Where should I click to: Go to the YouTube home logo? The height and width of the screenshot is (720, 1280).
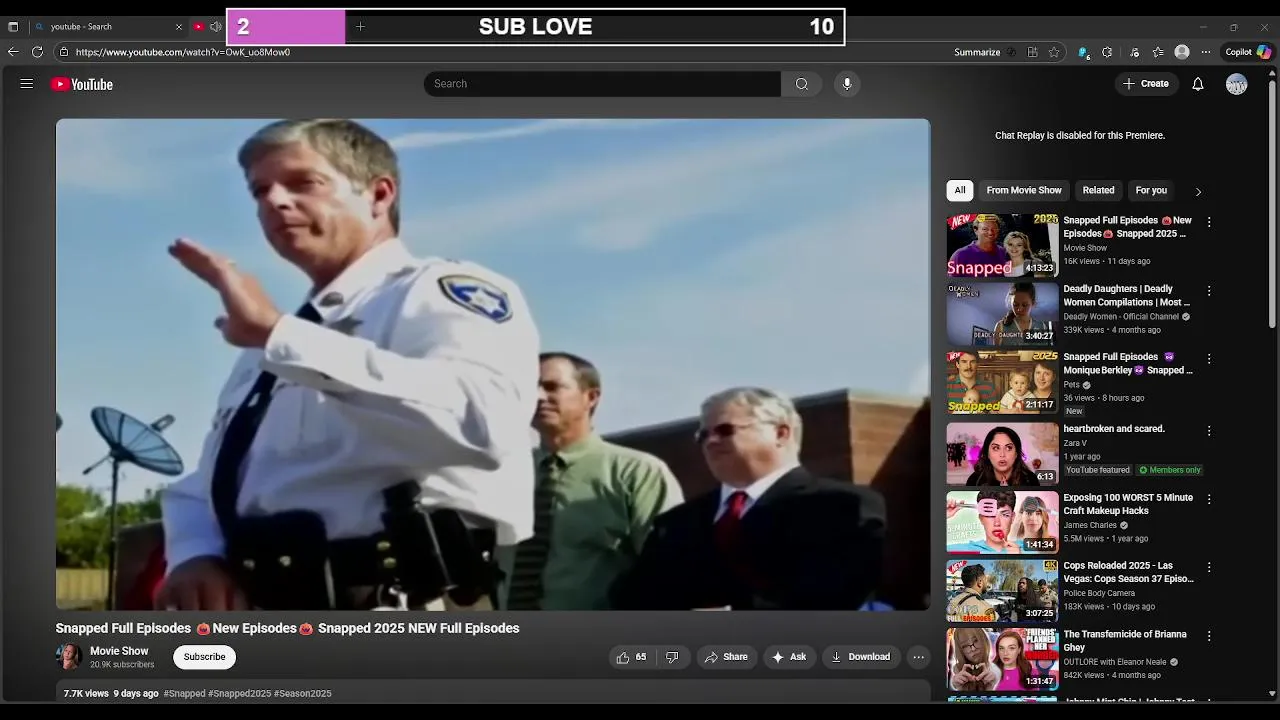pyautogui.click(x=82, y=84)
